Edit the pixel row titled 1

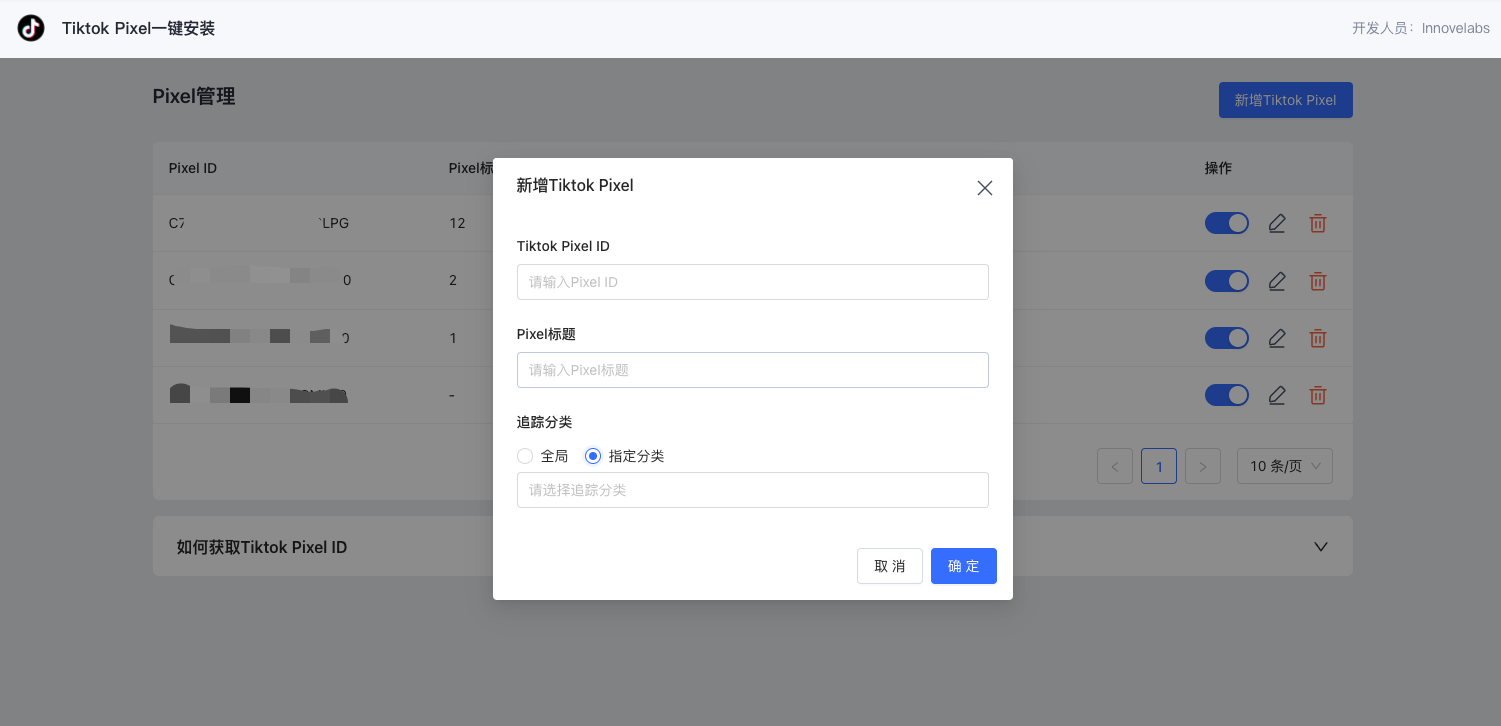coord(1276,338)
